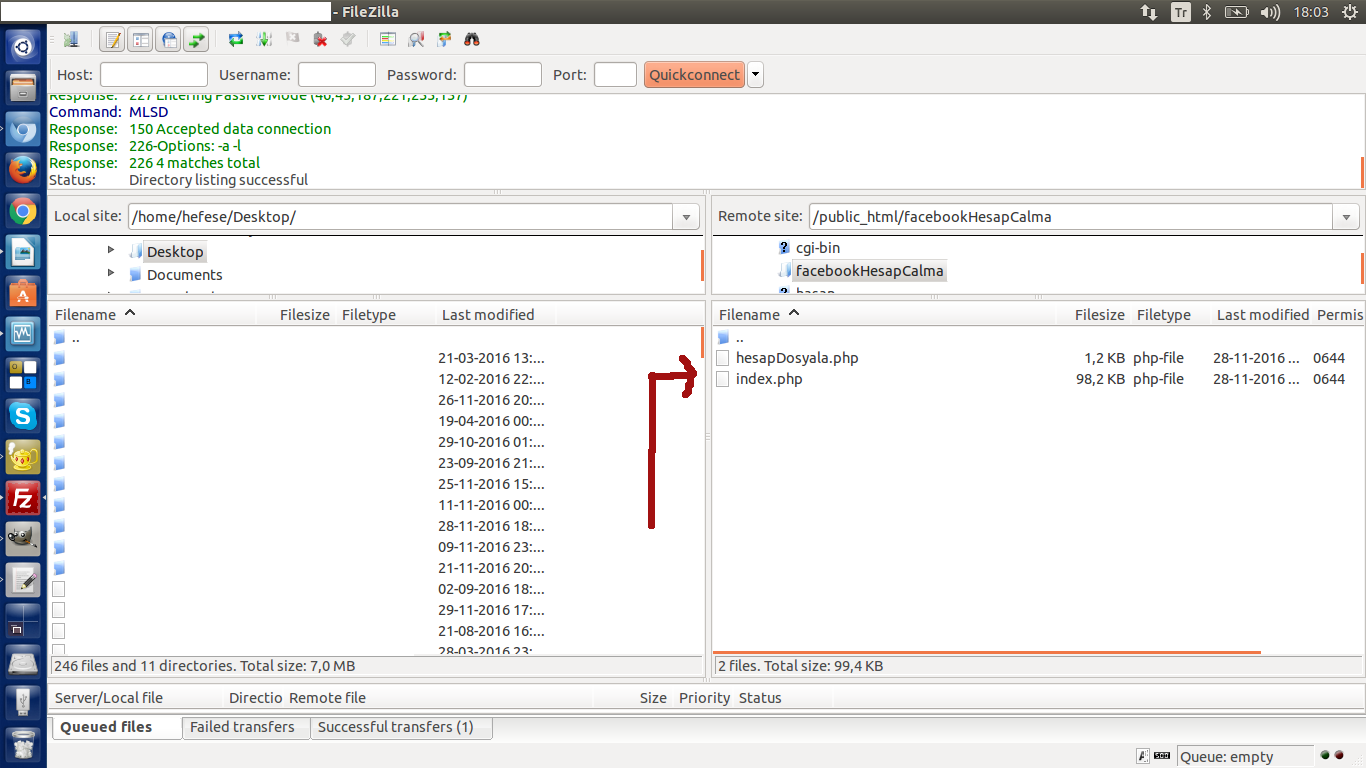Focus the Username input field
This screenshot has height=768, width=1366.
click(337, 75)
